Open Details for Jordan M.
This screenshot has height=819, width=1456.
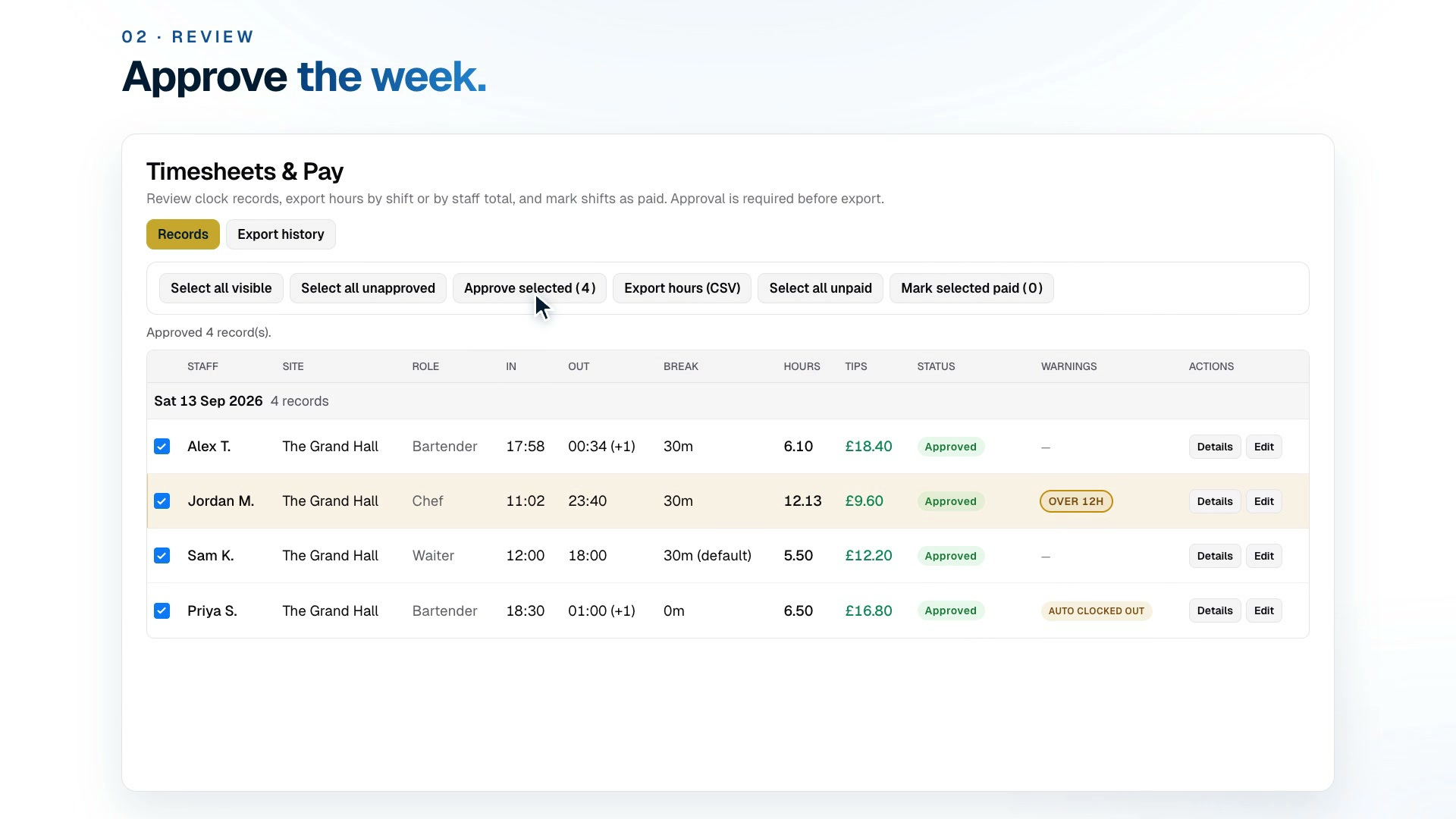(1215, 501)
